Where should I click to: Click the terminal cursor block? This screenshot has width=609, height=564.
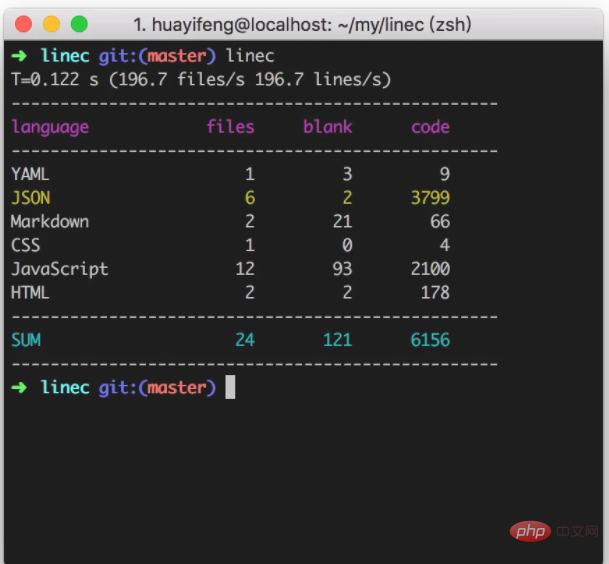(x=230, y=387)
